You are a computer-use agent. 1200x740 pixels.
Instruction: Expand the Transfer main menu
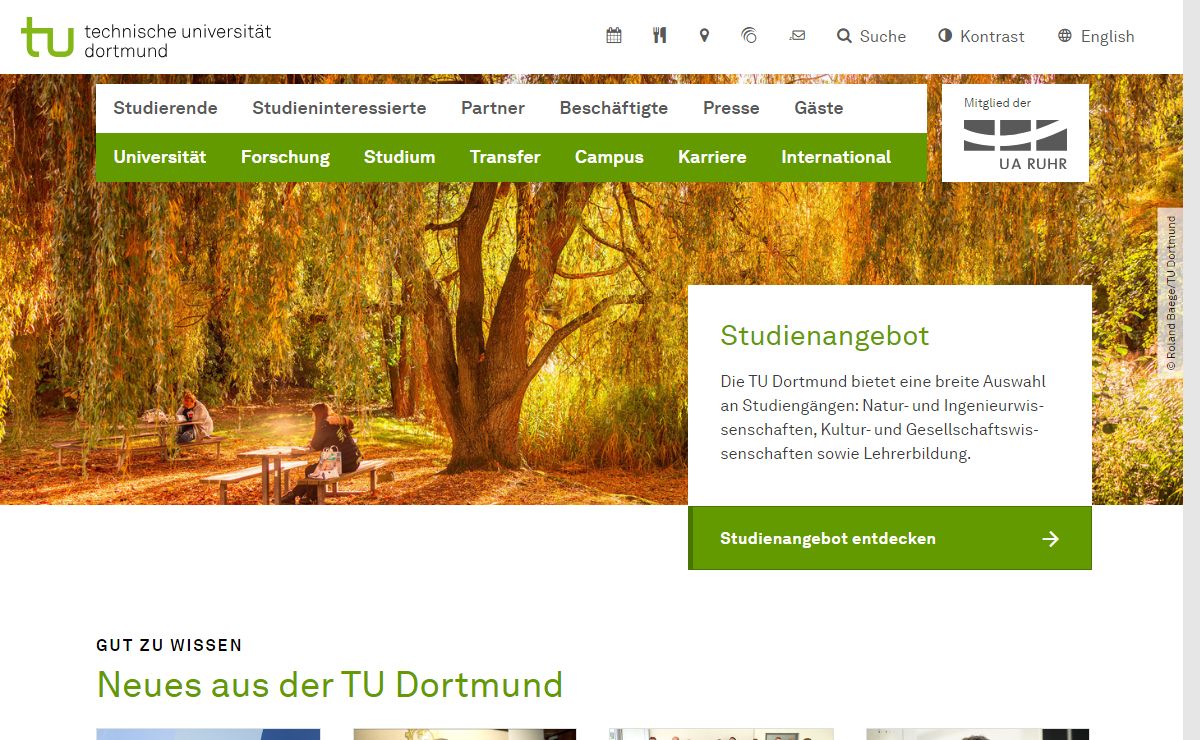pyautogui.click(x=505, y=157)
